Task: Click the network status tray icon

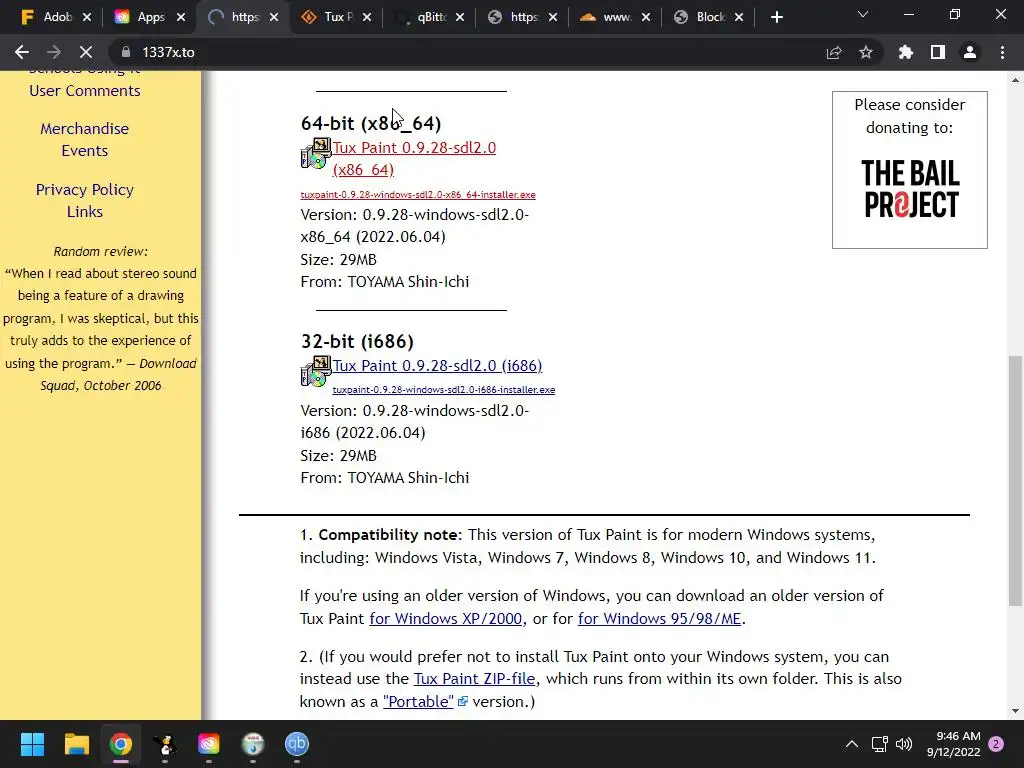Action: [x=880, y=744]
